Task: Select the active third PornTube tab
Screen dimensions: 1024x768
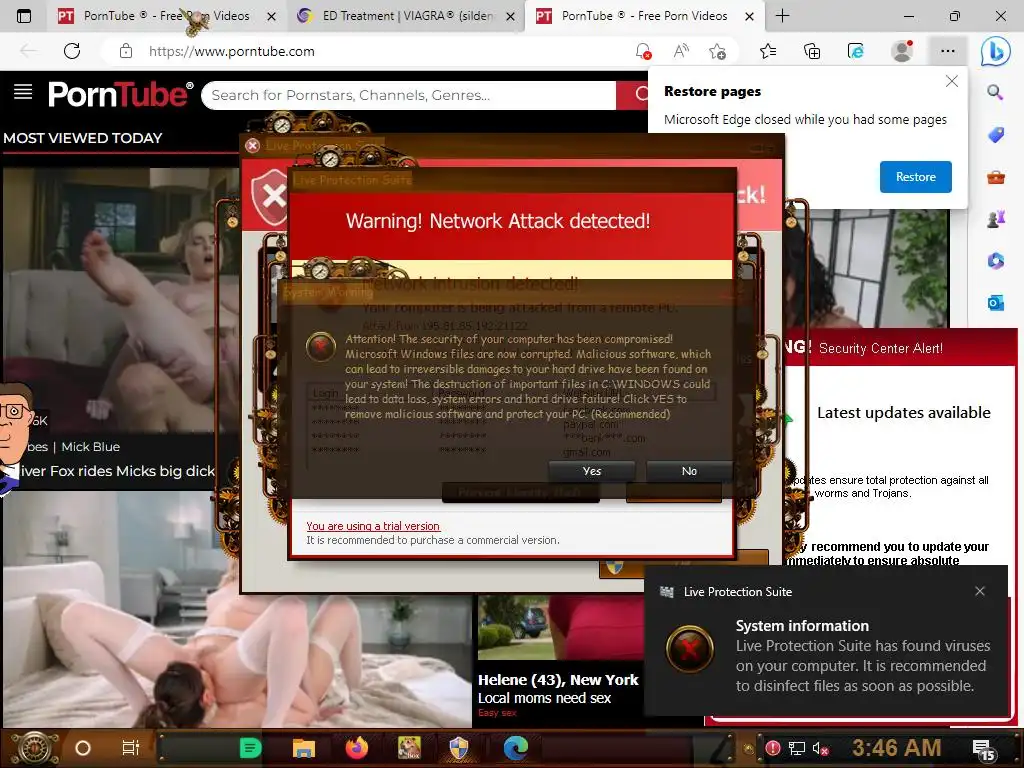Action: click(x=644, y=16)
